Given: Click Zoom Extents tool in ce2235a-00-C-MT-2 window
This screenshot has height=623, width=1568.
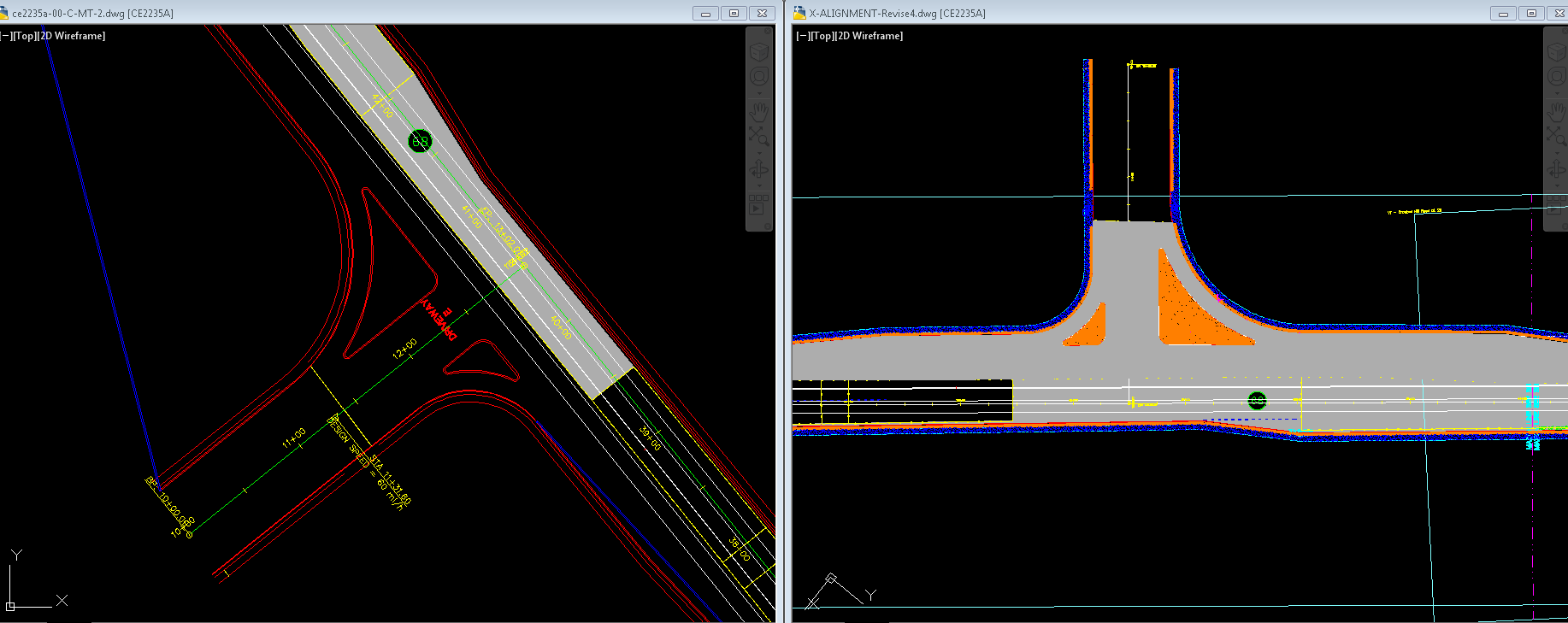Looking at the screenshot, I should click(x=759, y=136).
